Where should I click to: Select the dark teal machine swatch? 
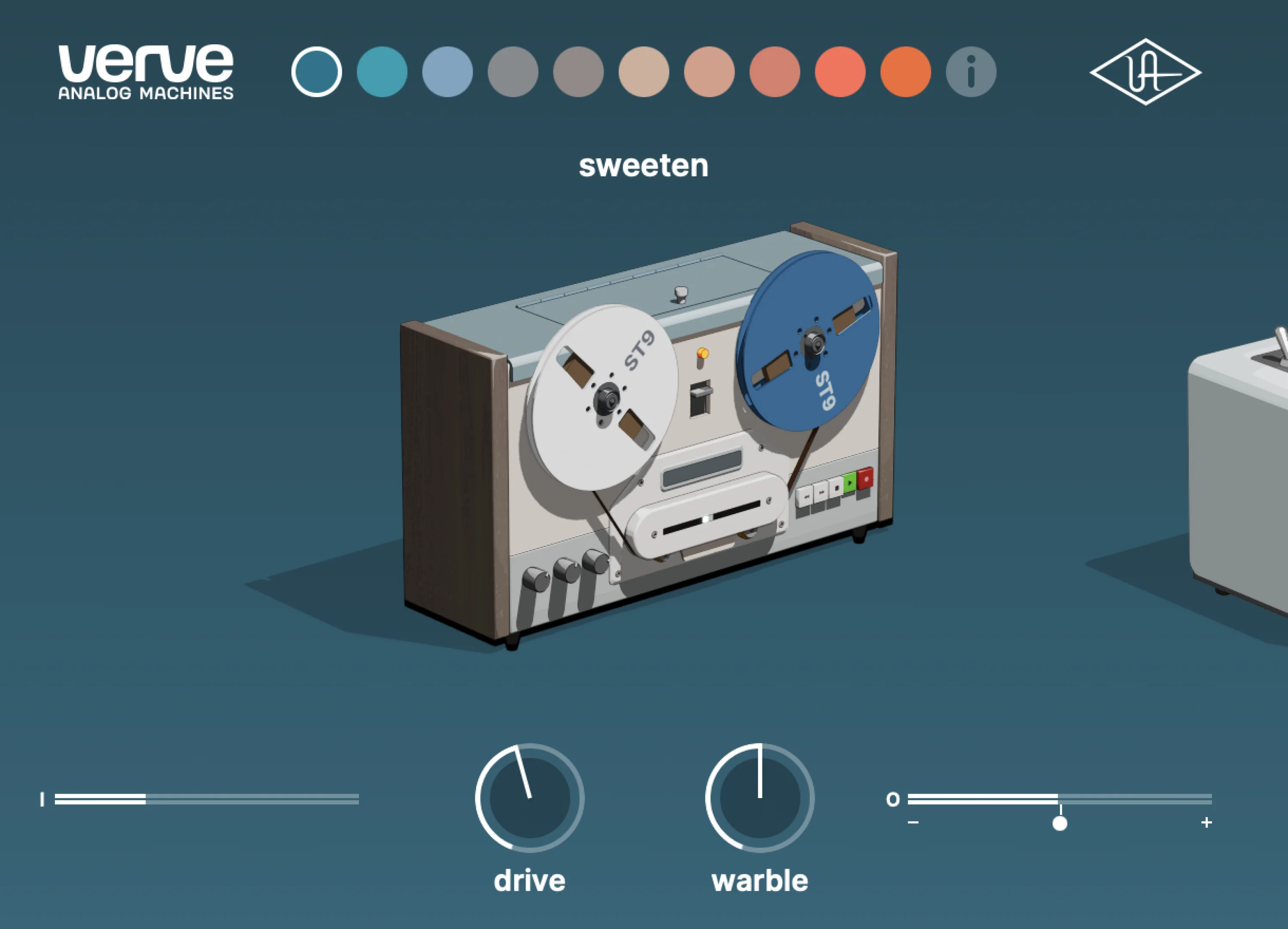316,72
